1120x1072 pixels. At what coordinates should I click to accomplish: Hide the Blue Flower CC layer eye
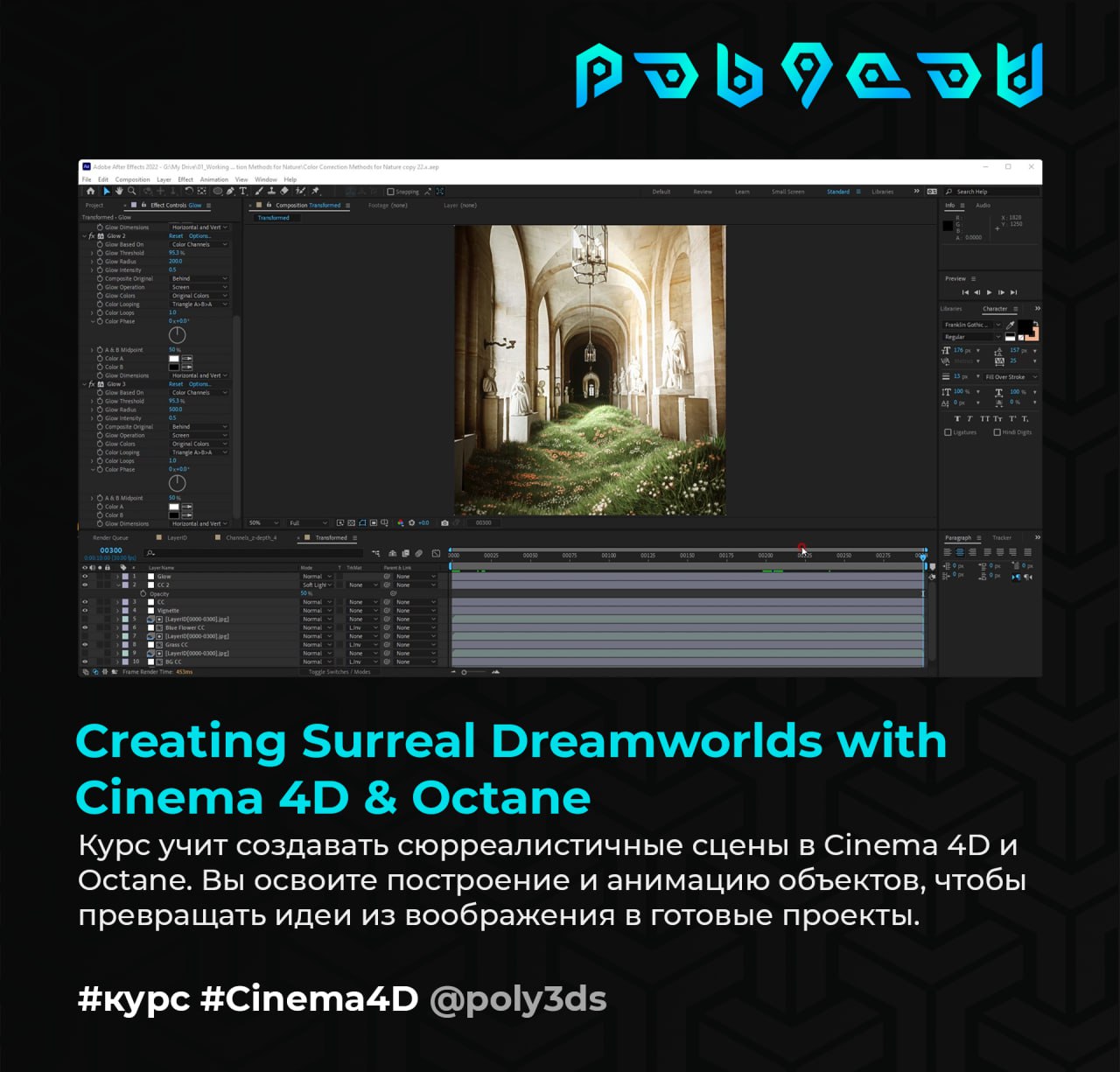[x=85, y=627]
